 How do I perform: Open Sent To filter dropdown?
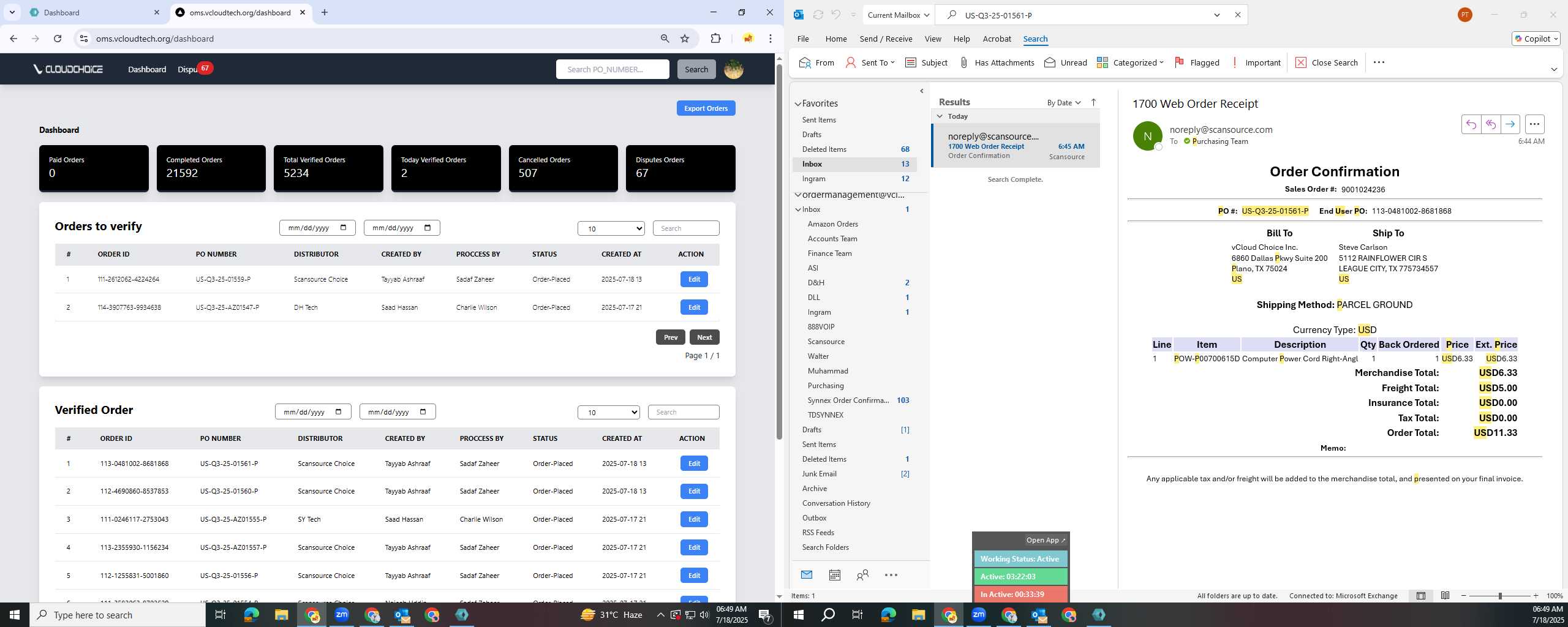coord(870,62)
